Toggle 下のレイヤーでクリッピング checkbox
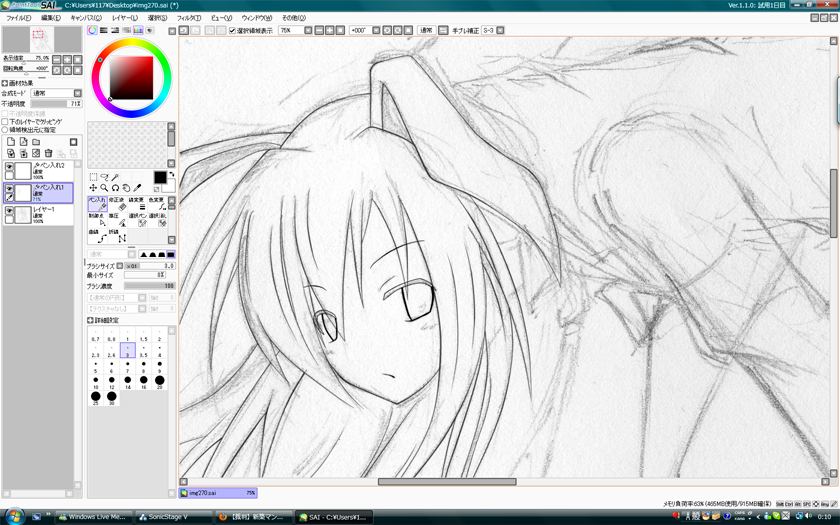Image resolution: width=840 pixels, height=525 pixels. point(5,122)
